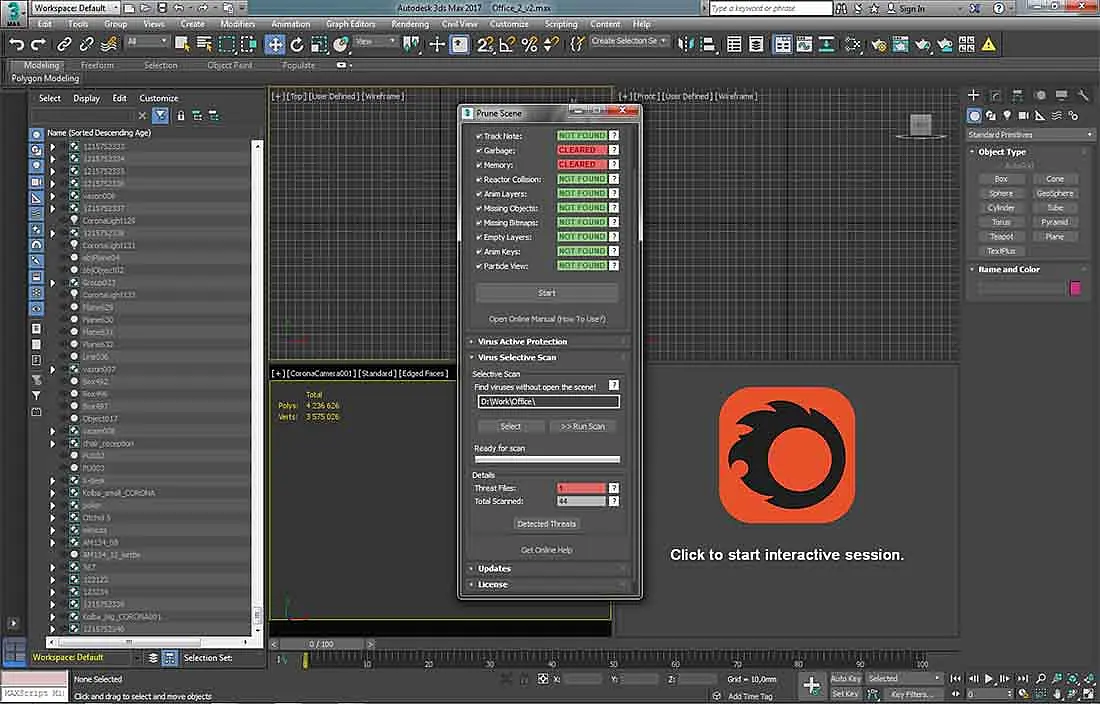Screen dimensions: 1100x704
Task: Open Render Setup teapot icon
Action: point(878,45)
